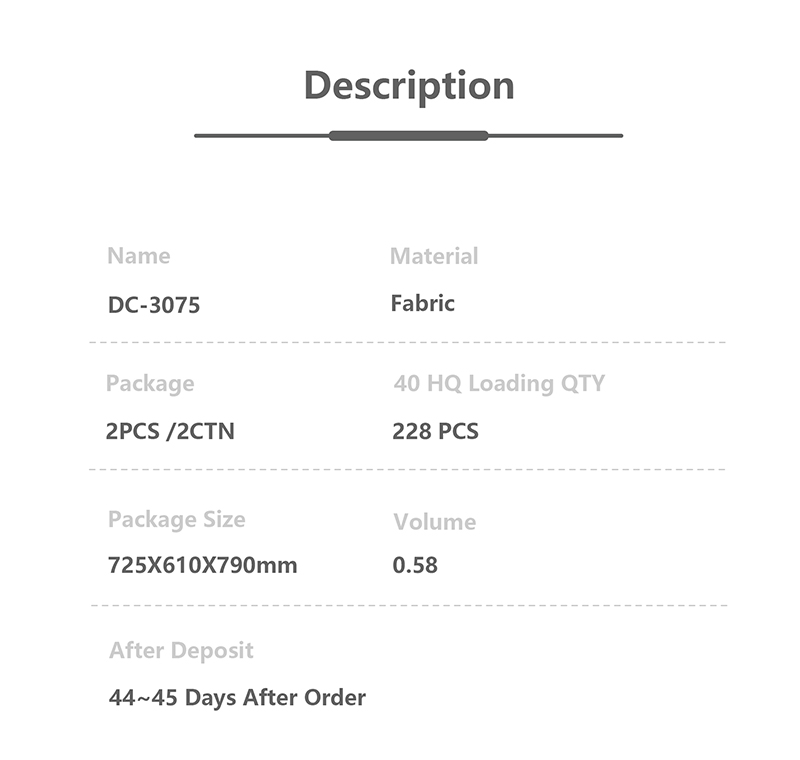Click the Description heading
Viewport: 800px width, 760px height.
pyautogui.click(x=408, y=85)
